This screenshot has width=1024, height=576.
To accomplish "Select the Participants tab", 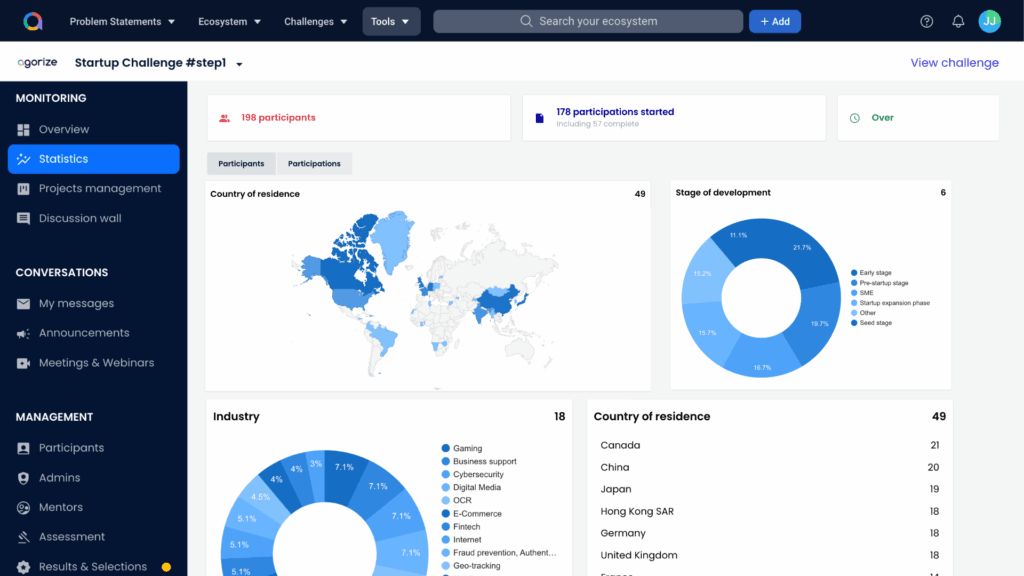I will 241,164.
